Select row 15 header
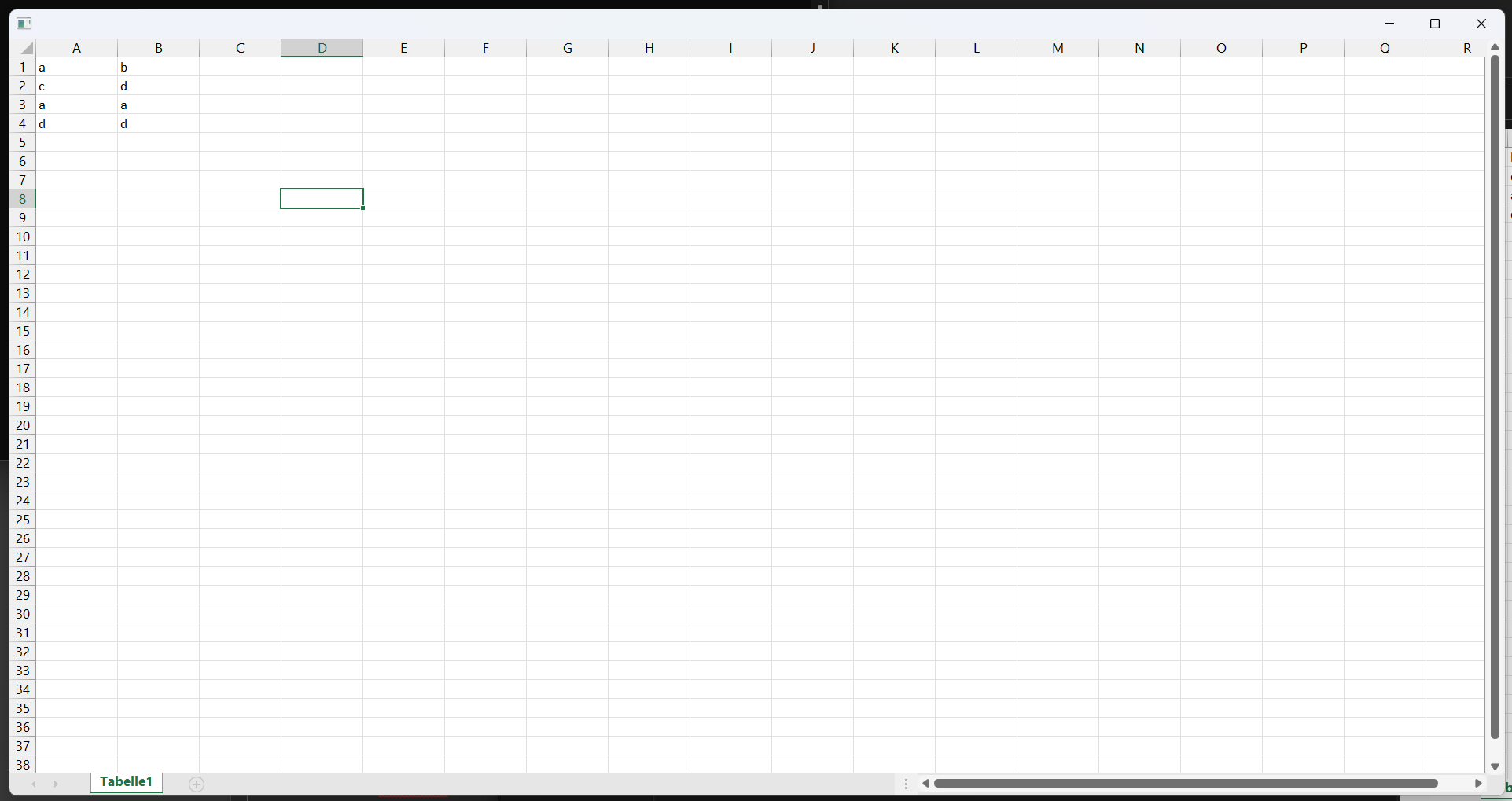Image resolution: width=1512 pixels, height=801 pixels. click(x=23, y=331)
